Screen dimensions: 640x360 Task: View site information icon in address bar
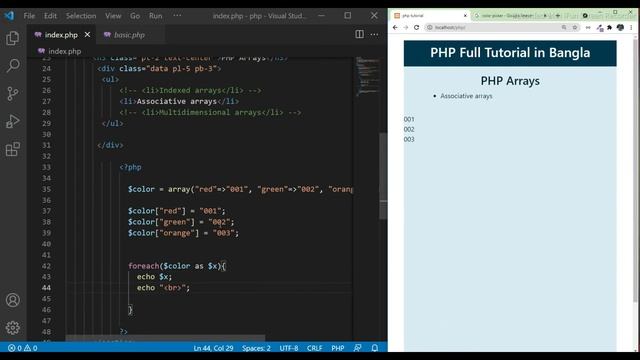tap(429, 27)
